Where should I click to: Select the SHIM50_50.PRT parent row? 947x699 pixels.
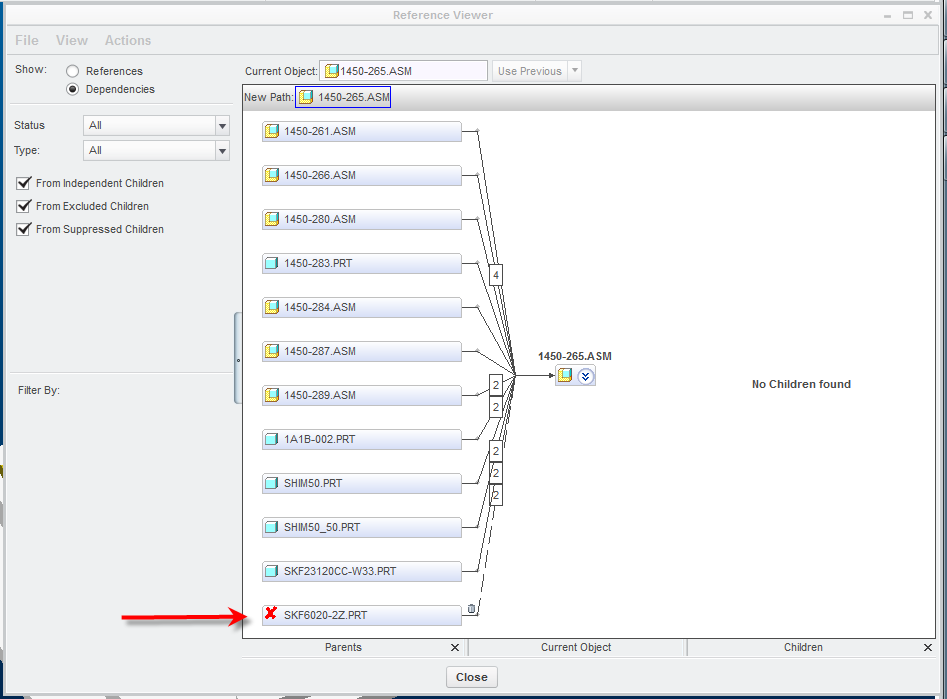pos(362,527)
